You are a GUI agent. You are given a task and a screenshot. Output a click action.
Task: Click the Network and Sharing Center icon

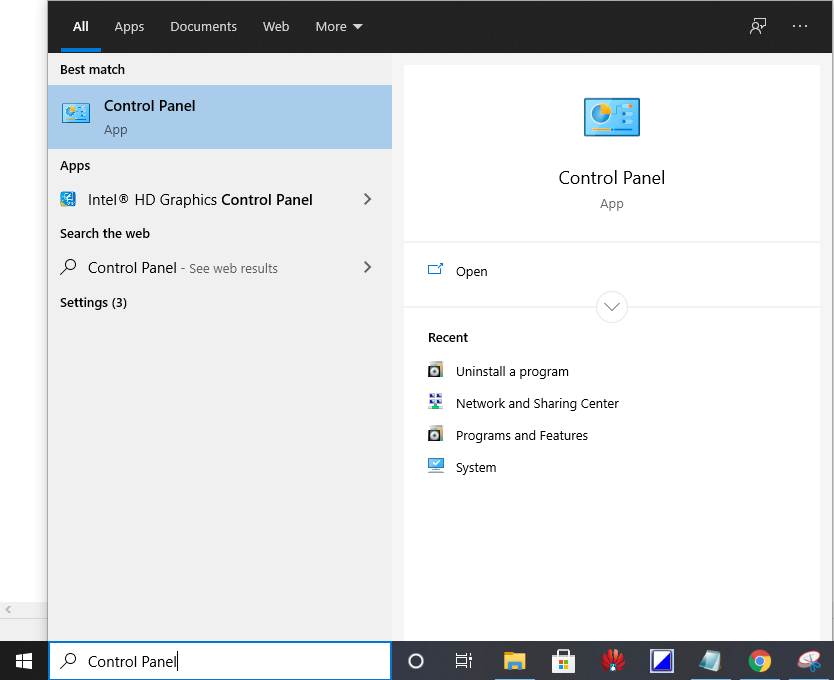pyautogui.click(x=436, y=401)
